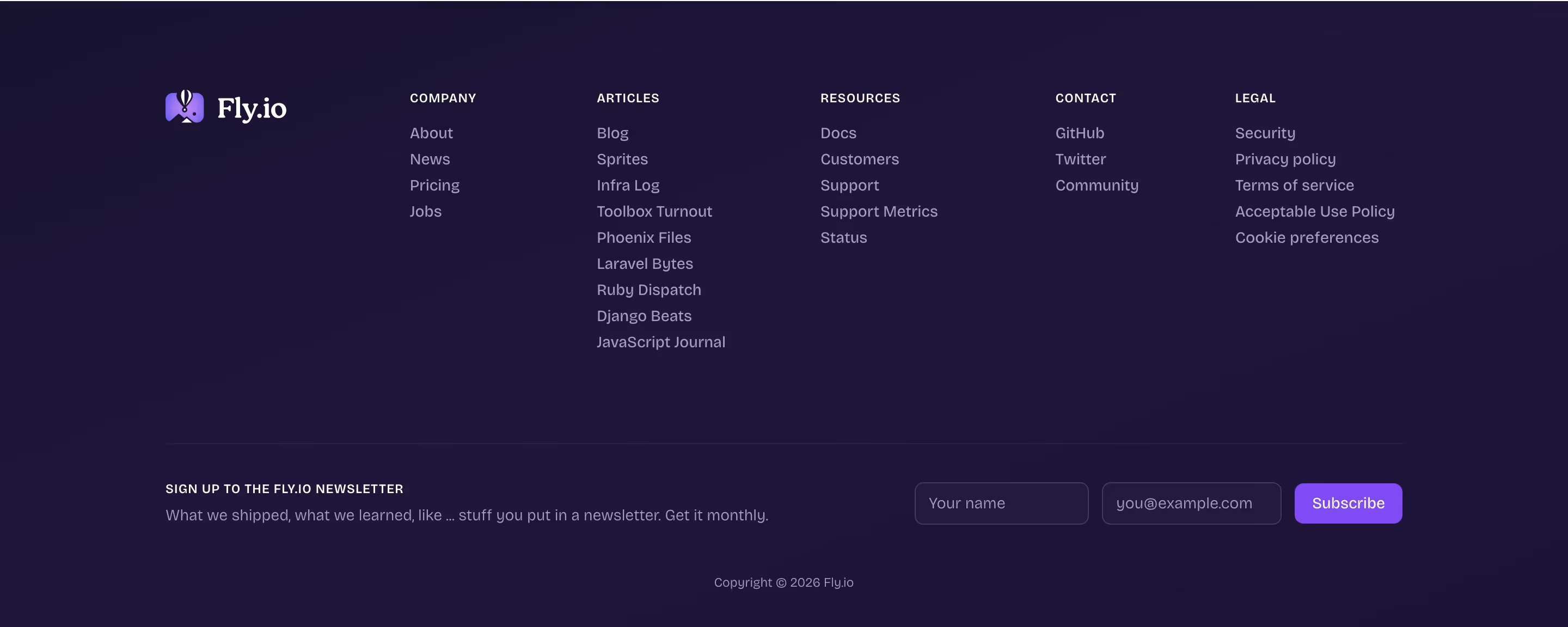
Task: Click the CONTACT column heading
Action: point(1086,98)
